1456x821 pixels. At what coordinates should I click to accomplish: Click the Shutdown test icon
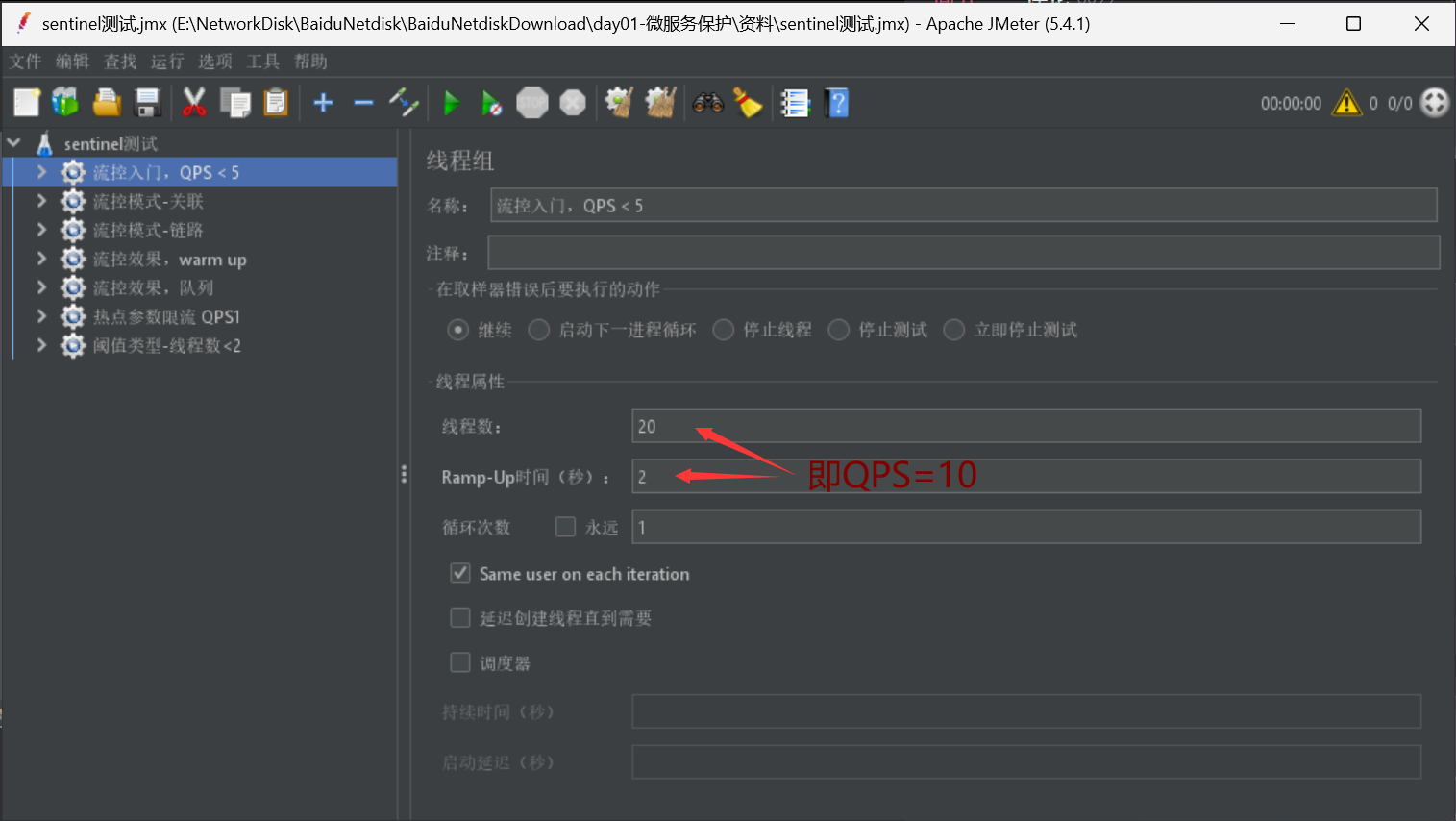click(x=573, y=102)
